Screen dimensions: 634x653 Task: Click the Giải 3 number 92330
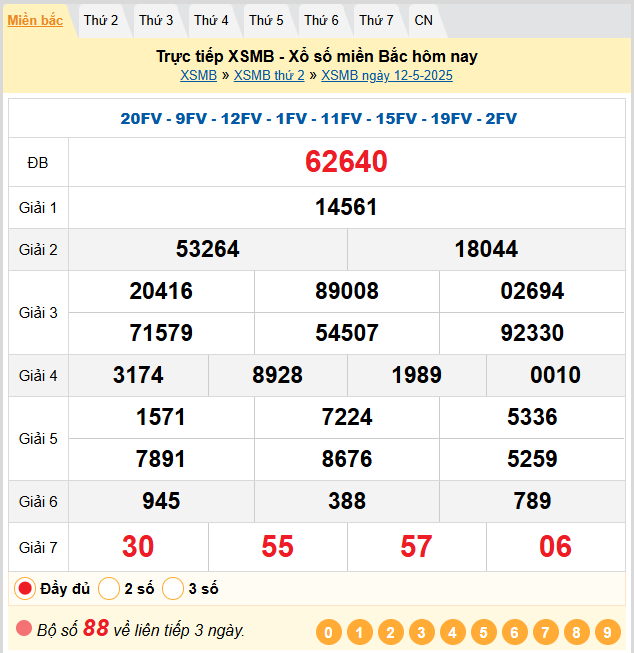pyautogui.click(x=532, y=333)
